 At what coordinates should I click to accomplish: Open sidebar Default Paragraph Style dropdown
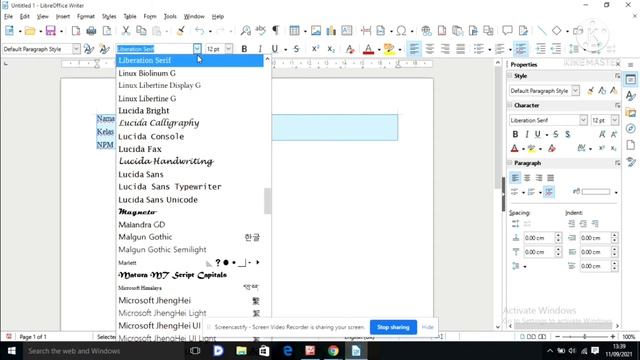pyautogui.click(x=575, y=91)
